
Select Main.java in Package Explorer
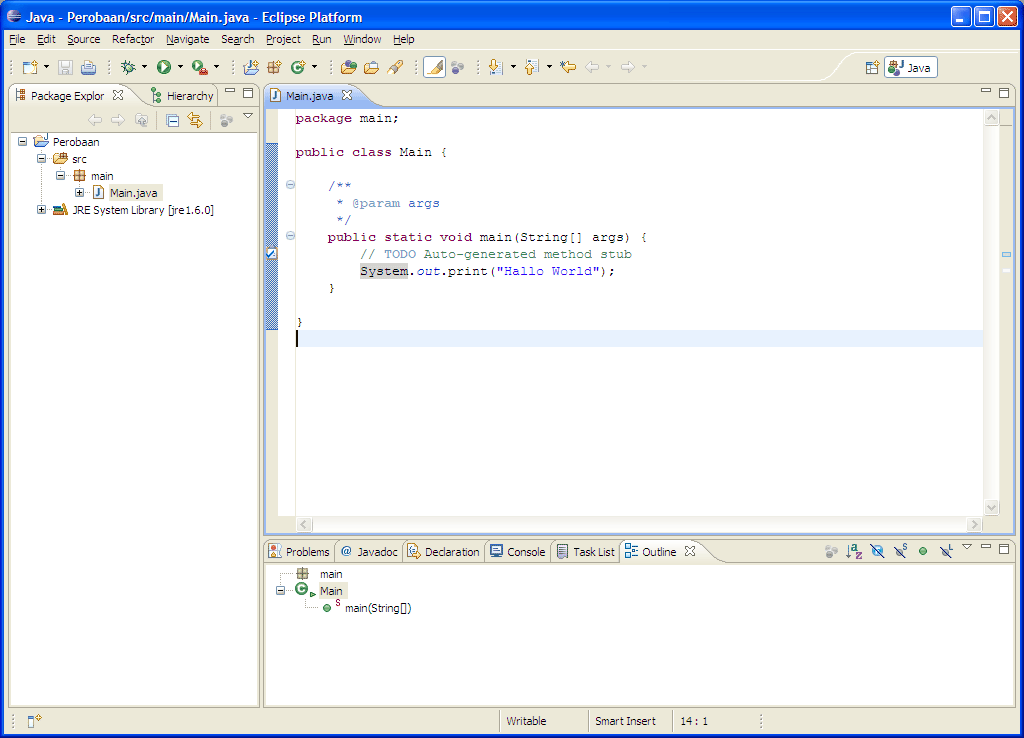pyautogui.click(x=133, y=193)
